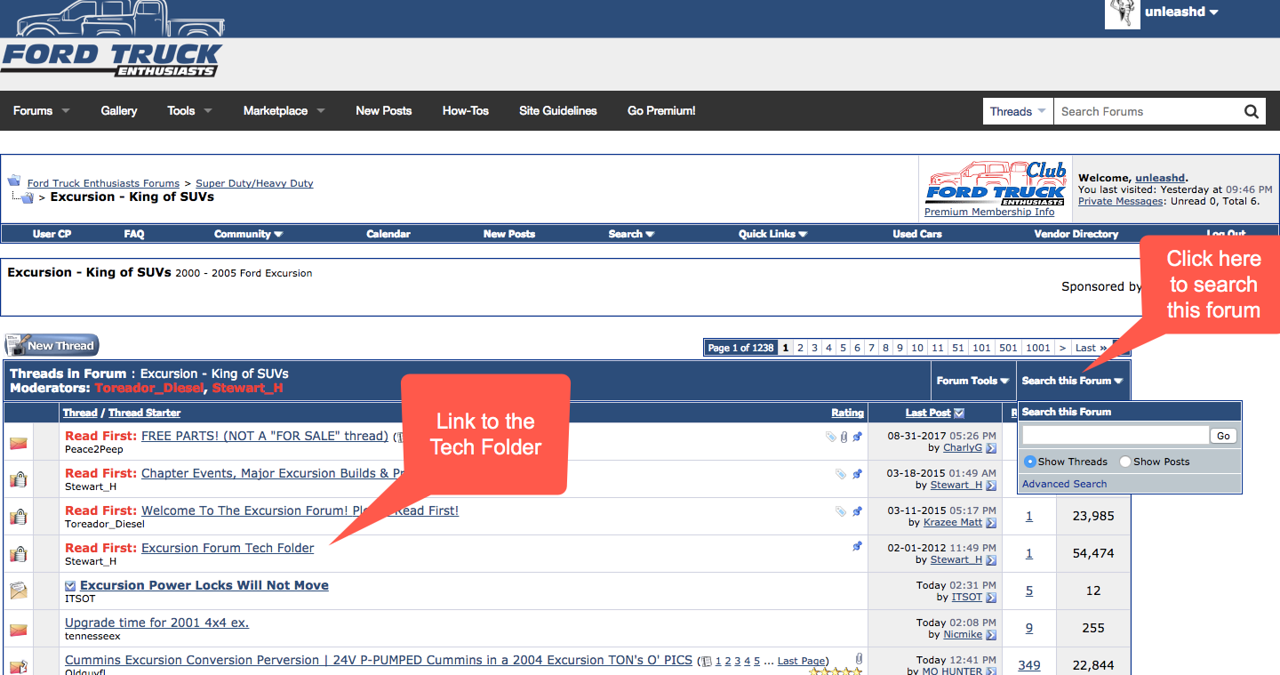Go to last post by ITSOT arrow icon
The width and height of the screenshot is (1280, 675).
(991, 598)
